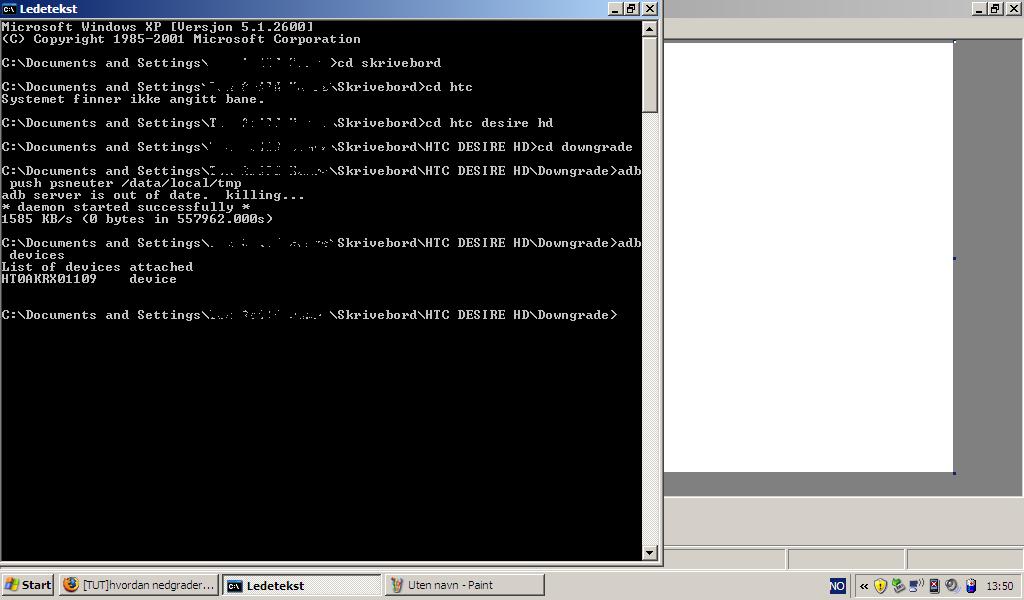Click the Copyright 1985-2001 Microsoft line

click(181, 39)
